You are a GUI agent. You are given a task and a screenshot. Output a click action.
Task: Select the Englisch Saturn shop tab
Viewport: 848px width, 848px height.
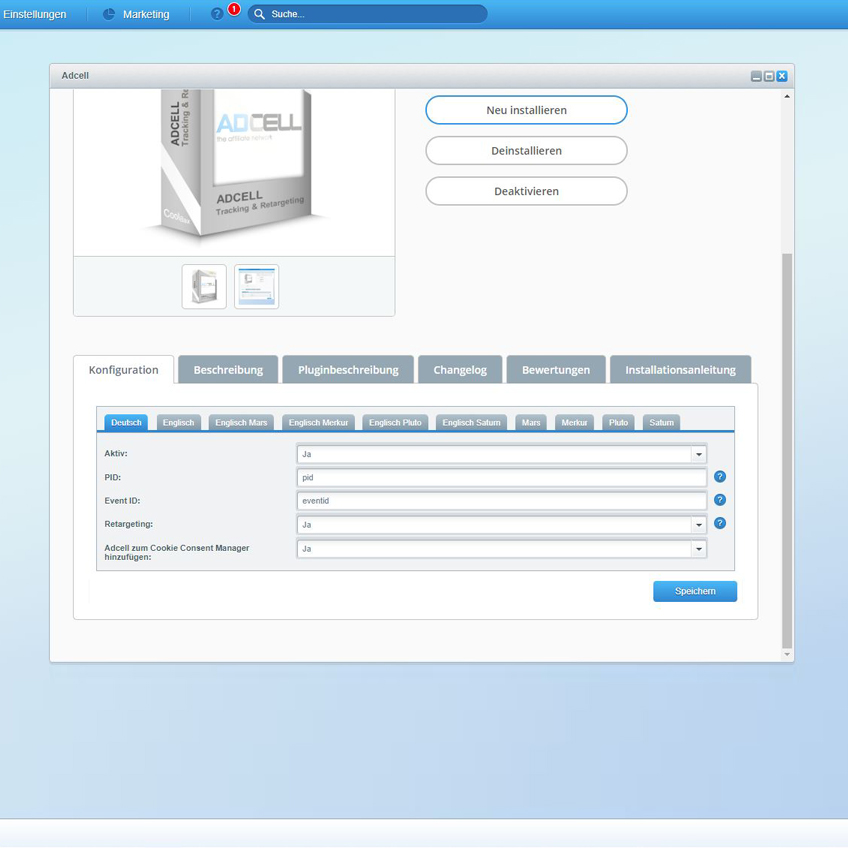[x=472, y=422]
